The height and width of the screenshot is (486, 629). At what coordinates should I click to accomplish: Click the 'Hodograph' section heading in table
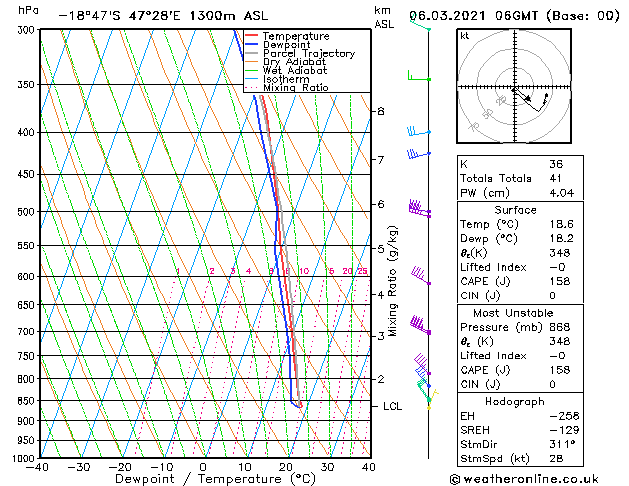point(515,401)
